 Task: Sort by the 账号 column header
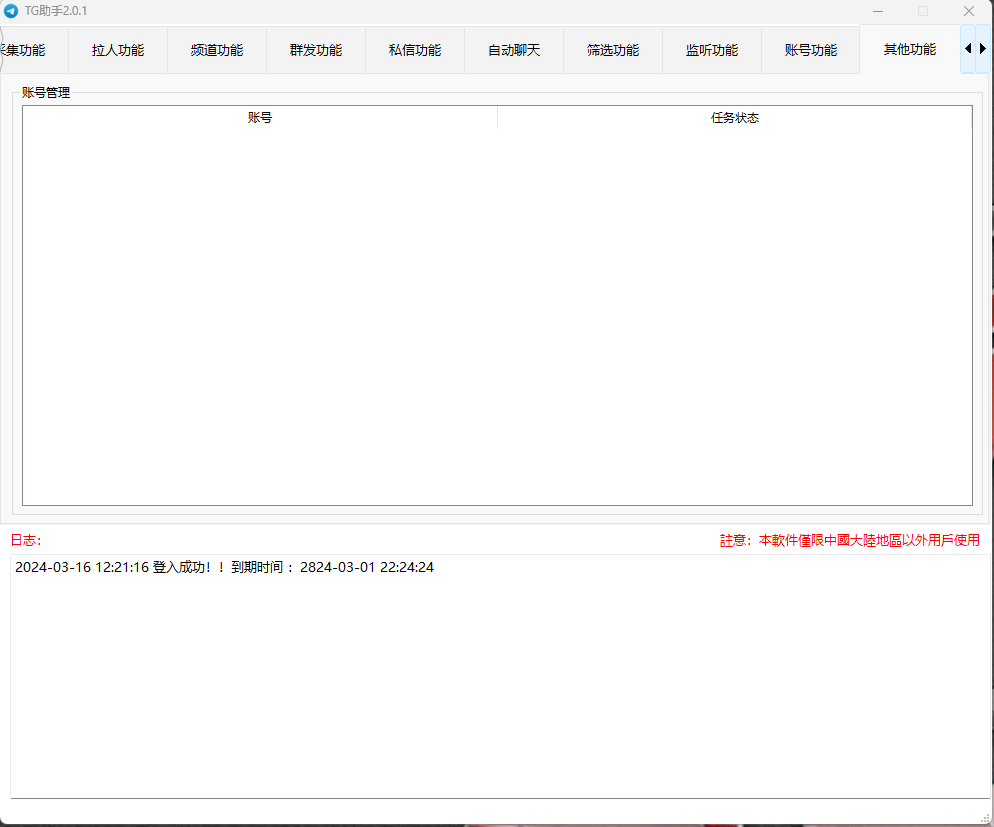(x=260, y=118)
